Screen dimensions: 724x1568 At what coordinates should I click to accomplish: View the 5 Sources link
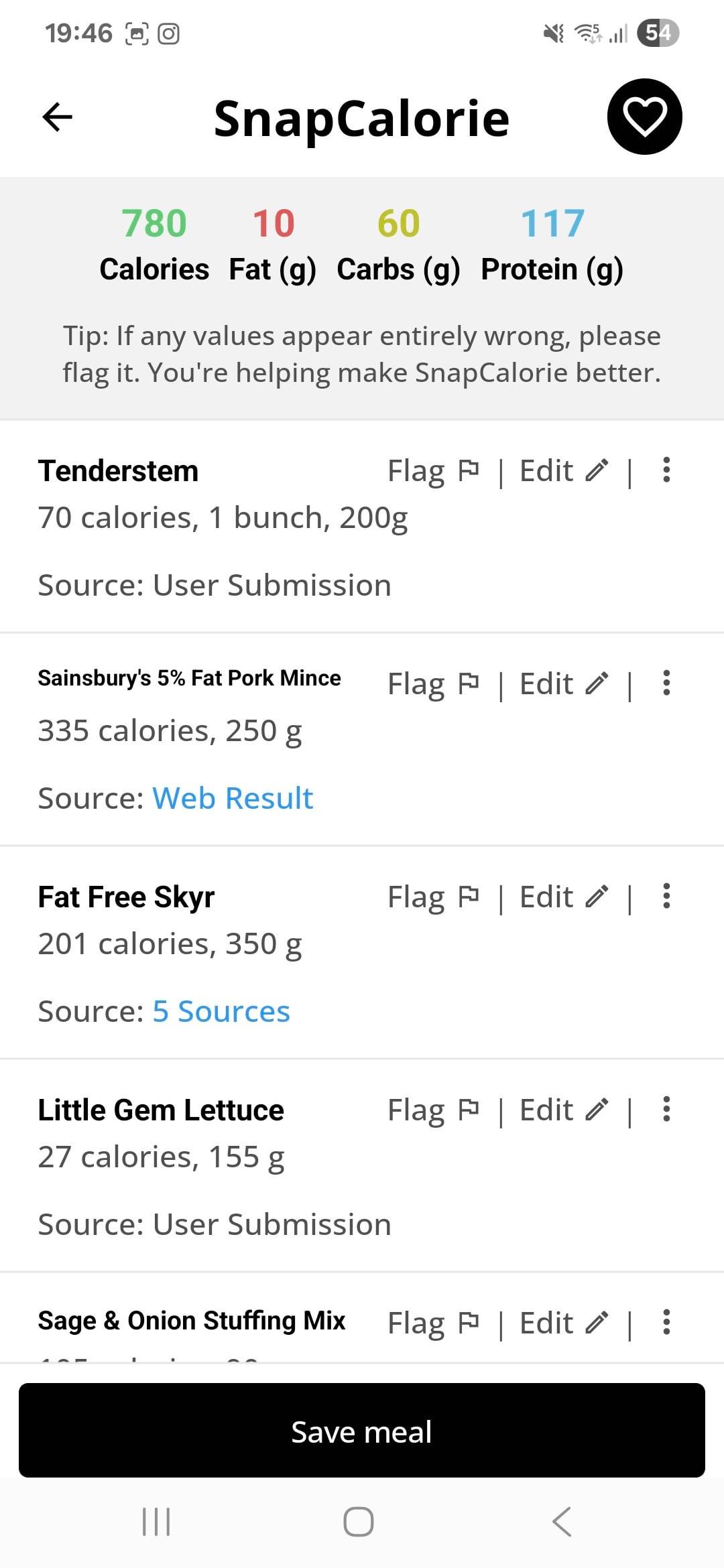(x=221, y=1011)
